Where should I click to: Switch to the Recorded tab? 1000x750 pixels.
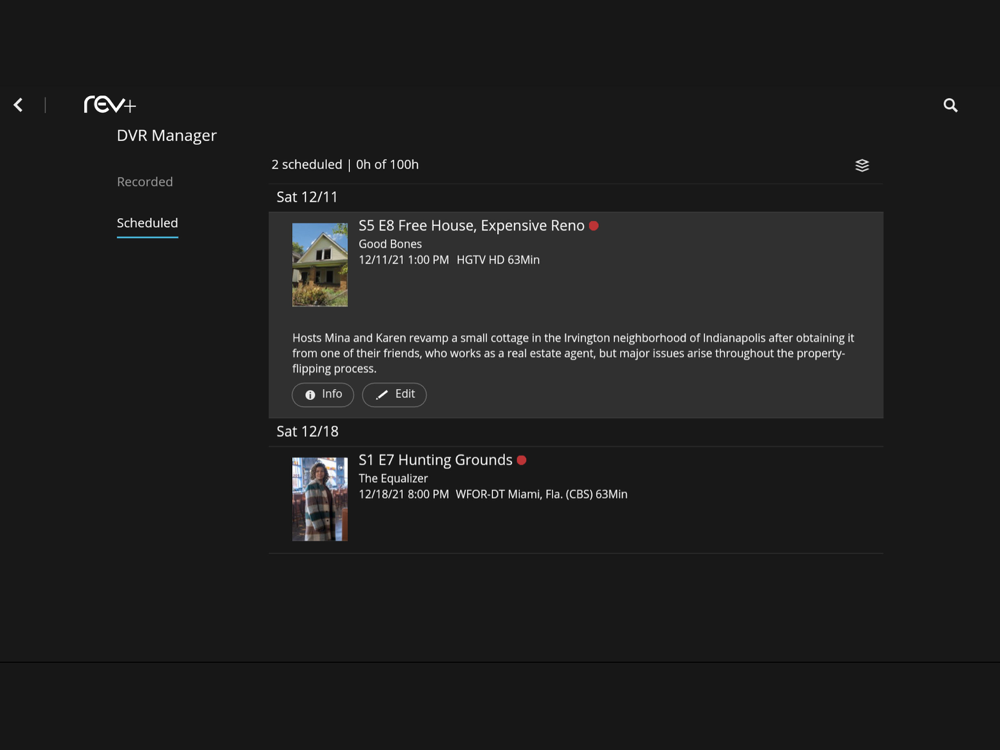click(x=145, y=182)
